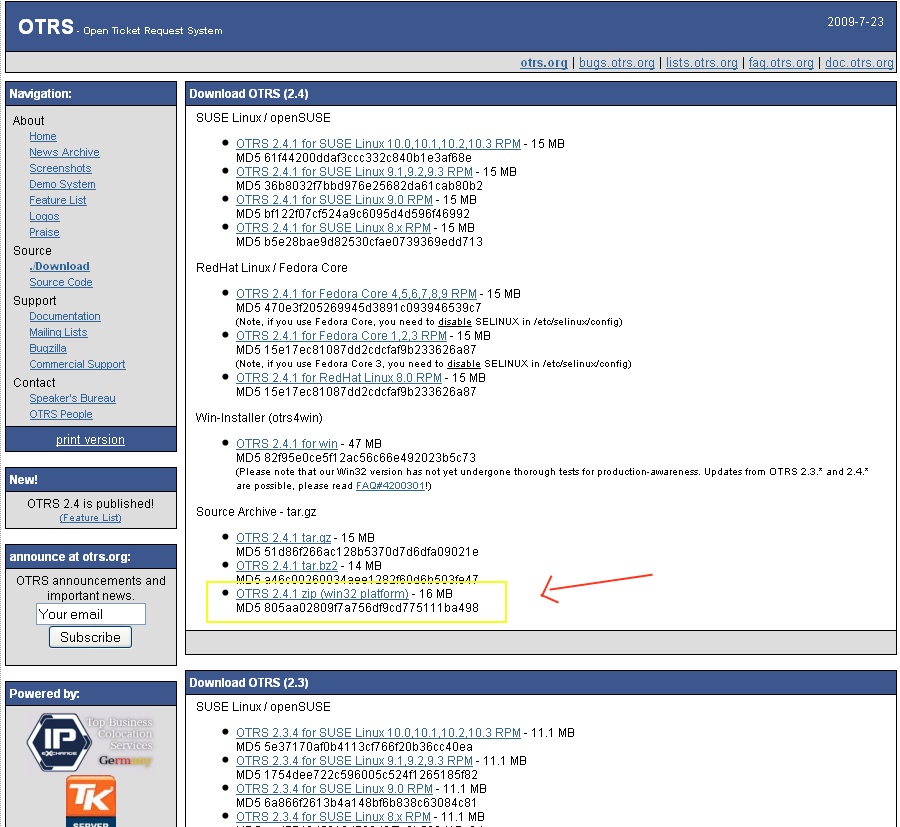Download OTRS 2.3.4 for SUSE Linux 10.x RPM

pyautogui.click(x=378, y=733)
